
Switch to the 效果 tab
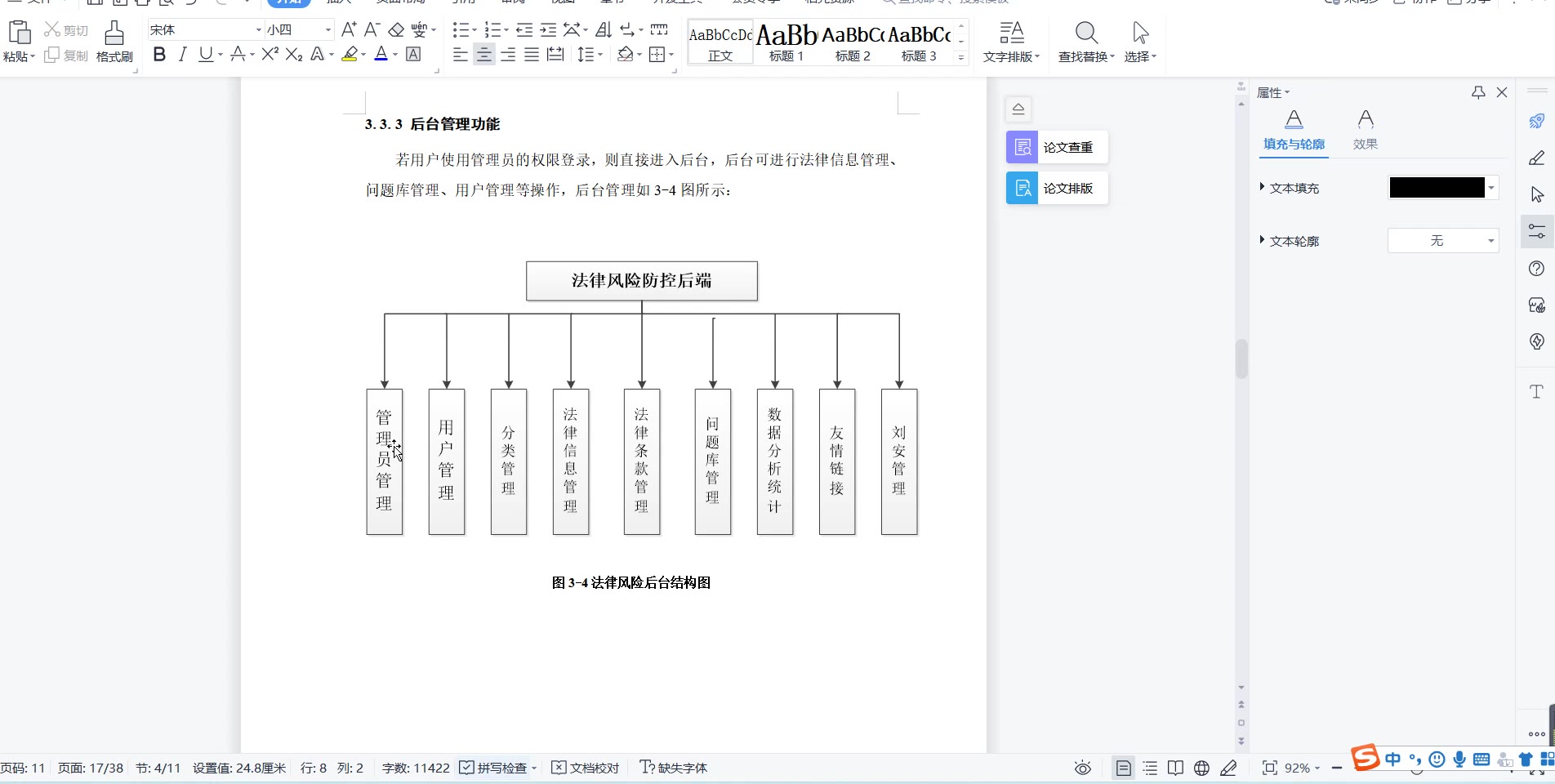coord(1365,130)
